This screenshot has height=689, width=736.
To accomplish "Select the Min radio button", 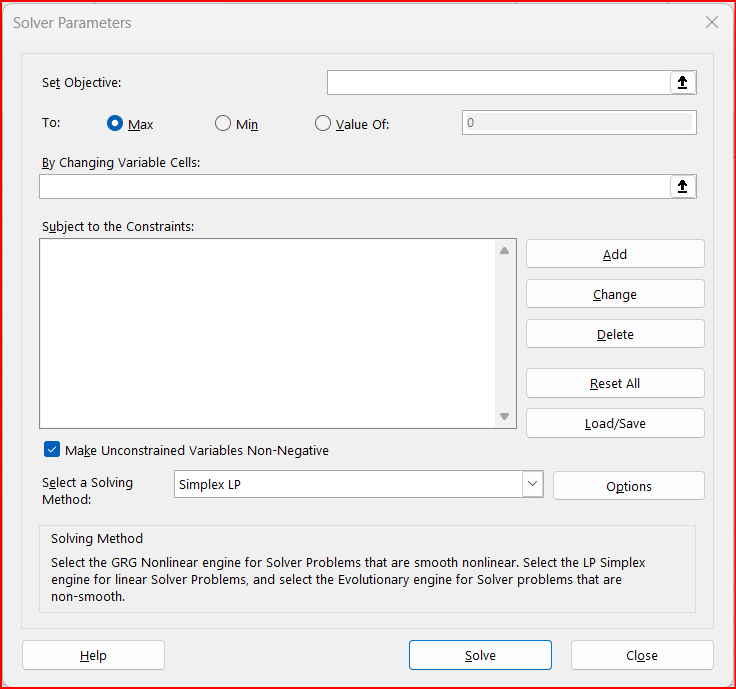I will [223, 124].
